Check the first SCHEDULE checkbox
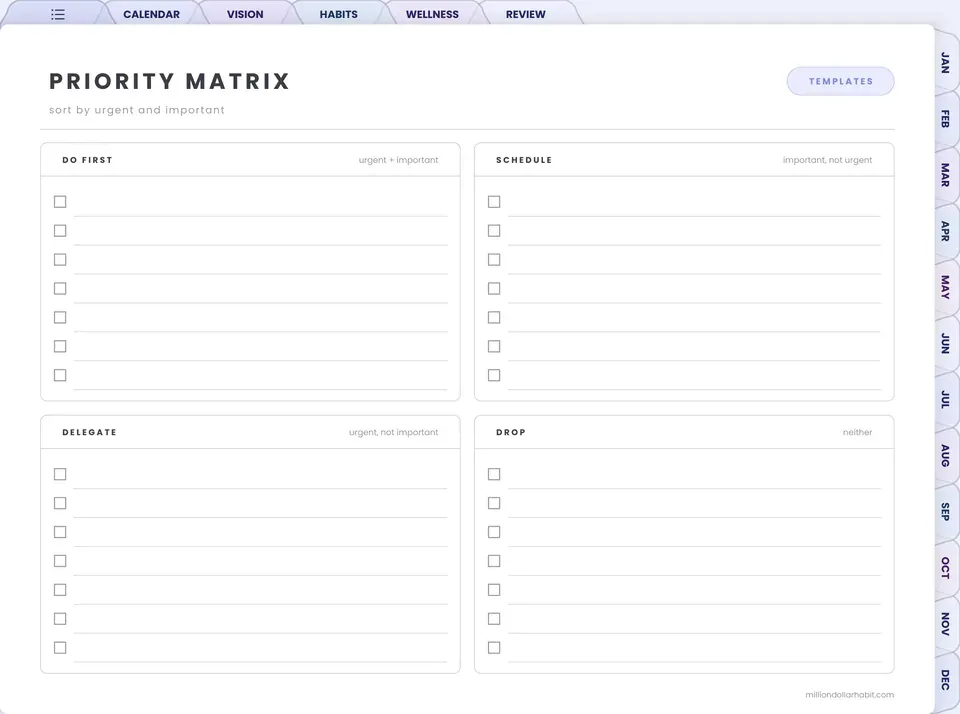The width and height of the screenshot is (960, 714). (494, 201)
